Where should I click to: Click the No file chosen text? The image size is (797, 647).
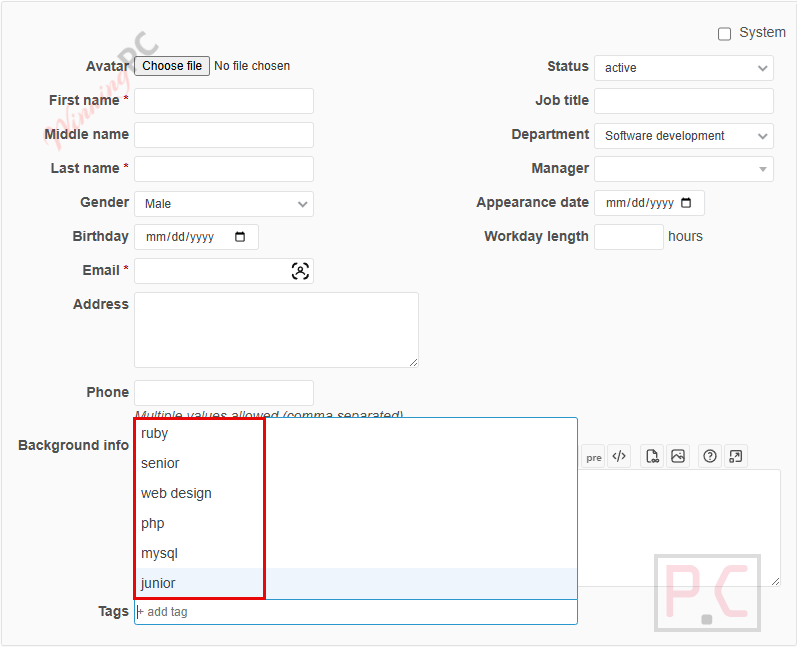(x=252, y=66)
